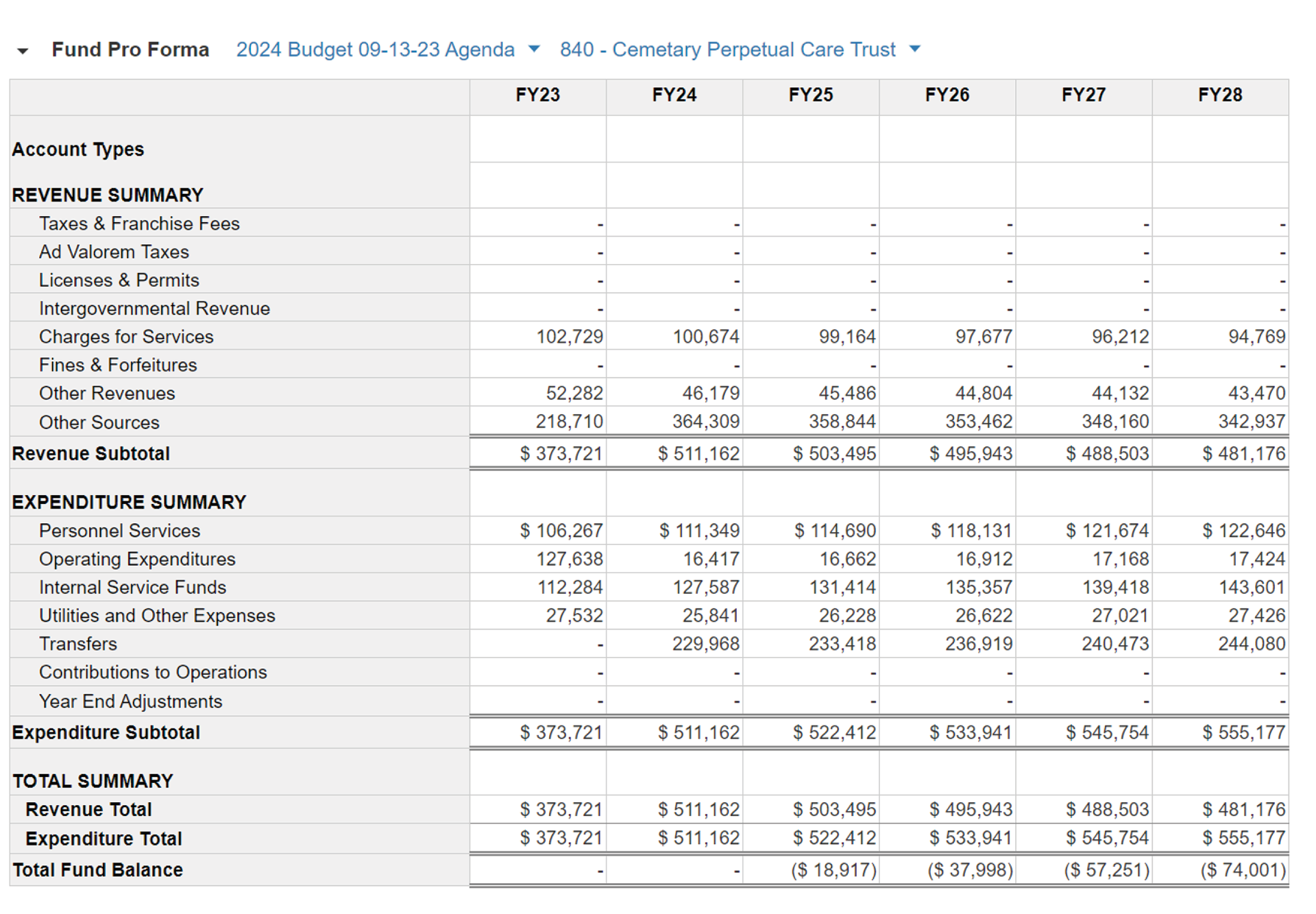
Task: Click the Internal Service Funds row label
Action: 132,587
